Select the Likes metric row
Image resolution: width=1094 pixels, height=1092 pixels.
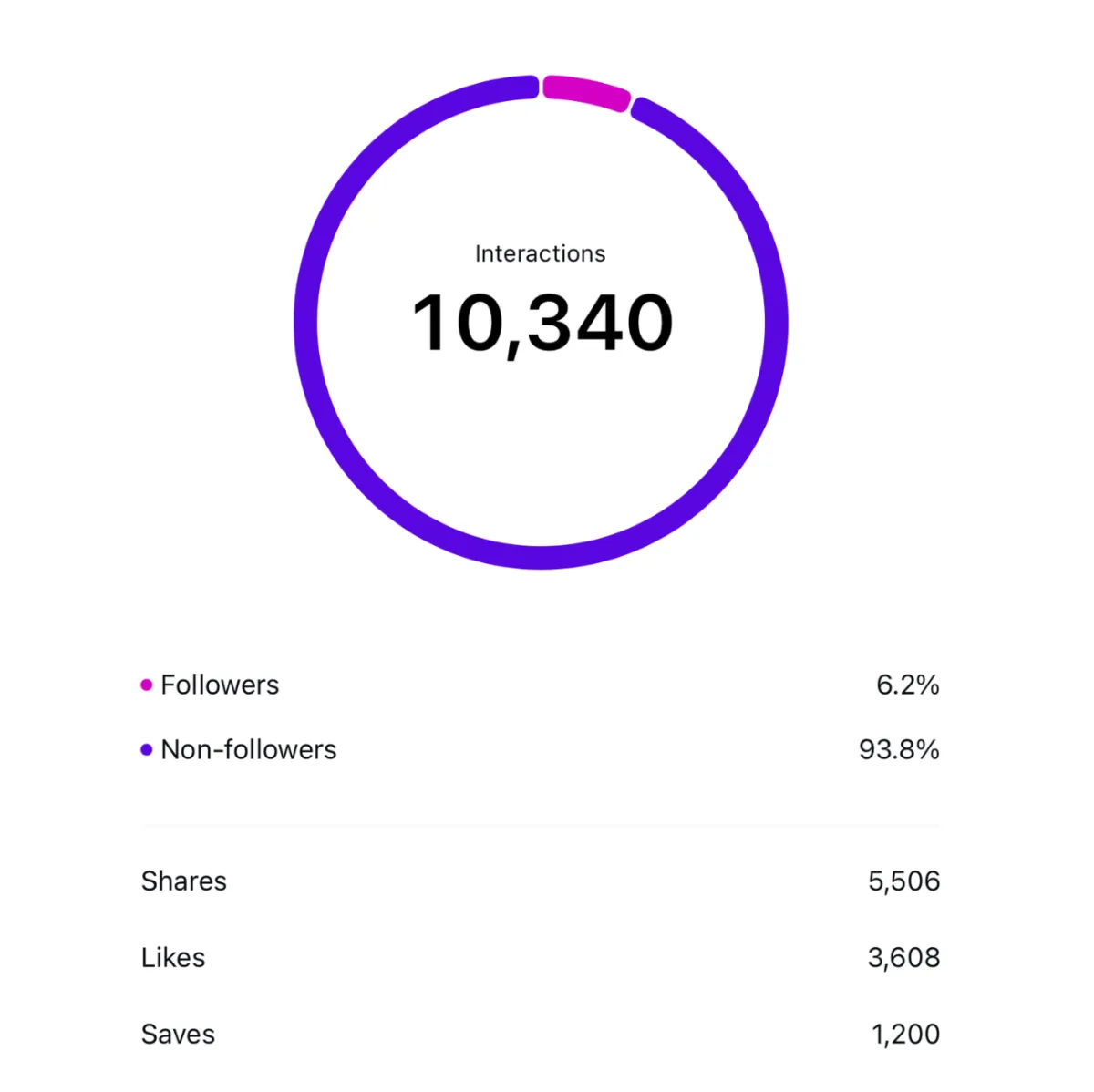540,957
